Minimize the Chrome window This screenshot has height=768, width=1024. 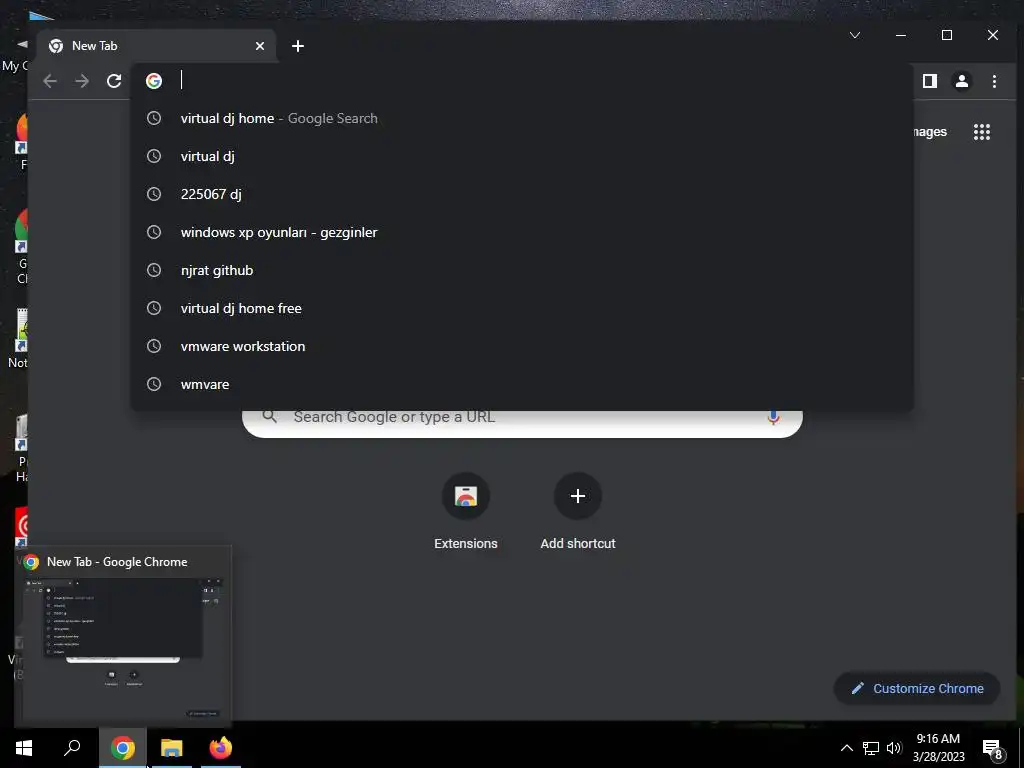coord(901,35)
